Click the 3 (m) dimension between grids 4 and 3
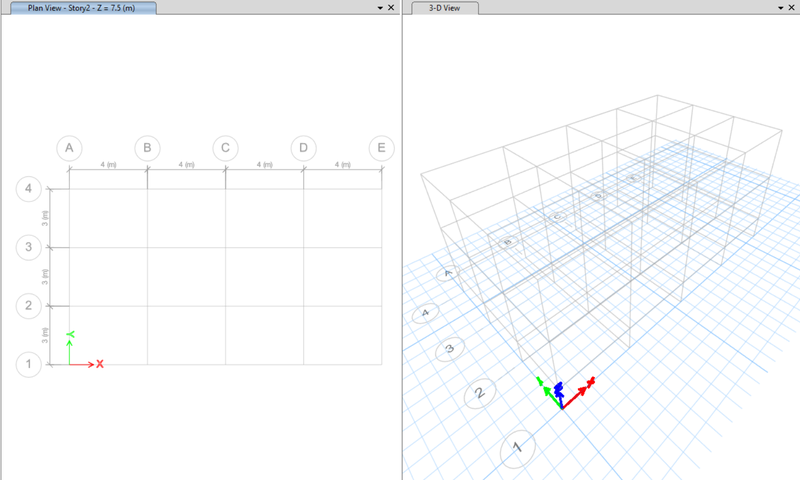Image resolution: width=800 pixels, height=480 pixels. point(45,218)
